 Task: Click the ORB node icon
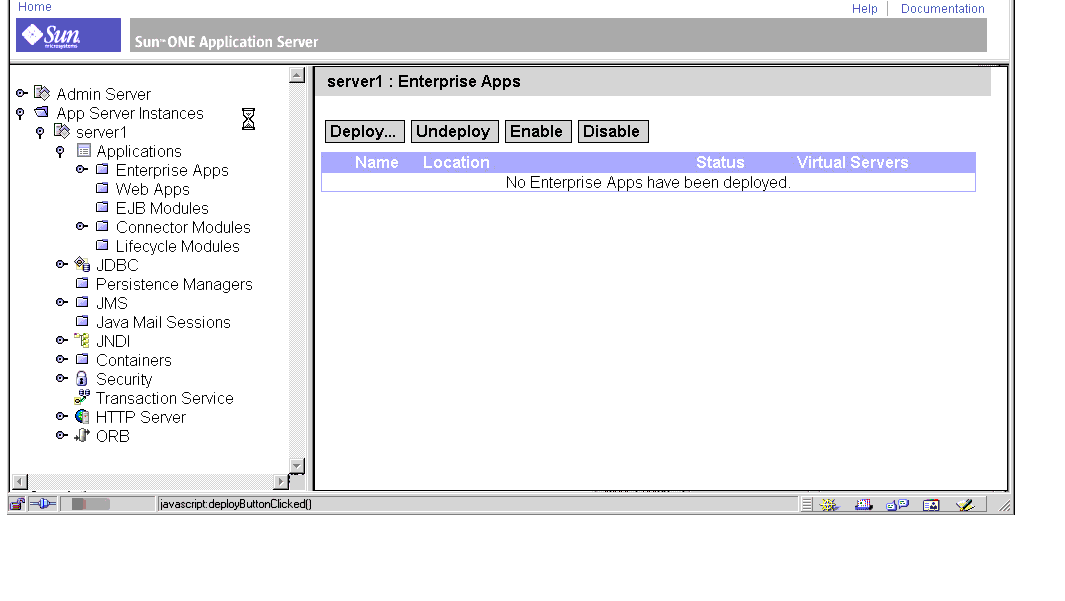[x=82, y=435]
